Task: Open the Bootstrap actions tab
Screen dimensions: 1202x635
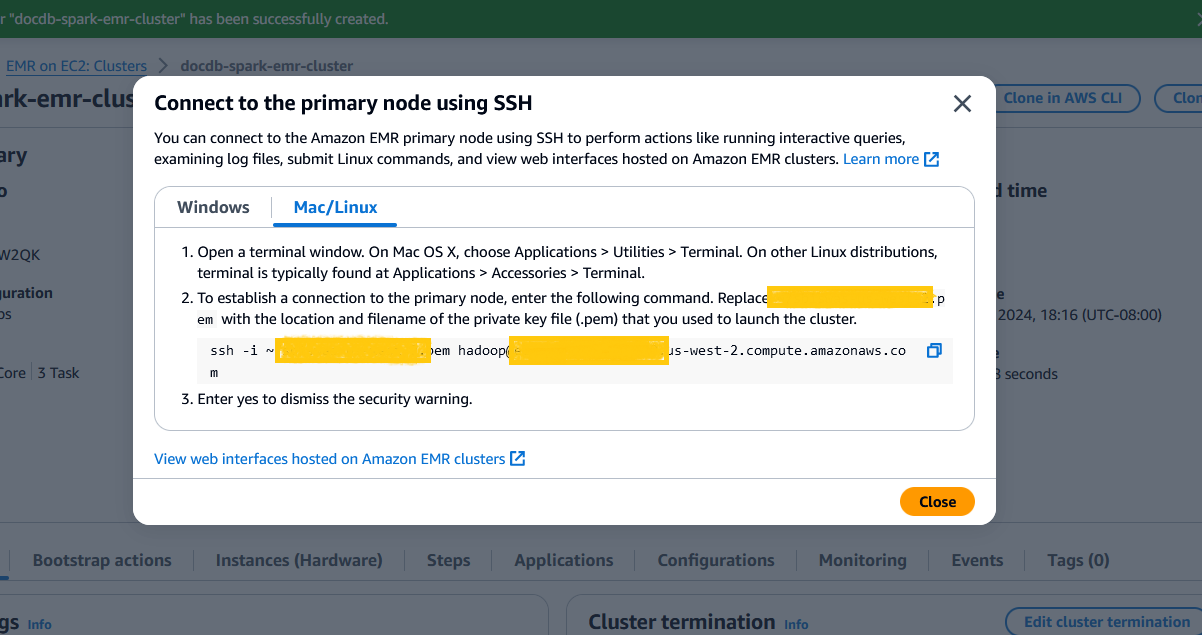Action: [102, 560]
